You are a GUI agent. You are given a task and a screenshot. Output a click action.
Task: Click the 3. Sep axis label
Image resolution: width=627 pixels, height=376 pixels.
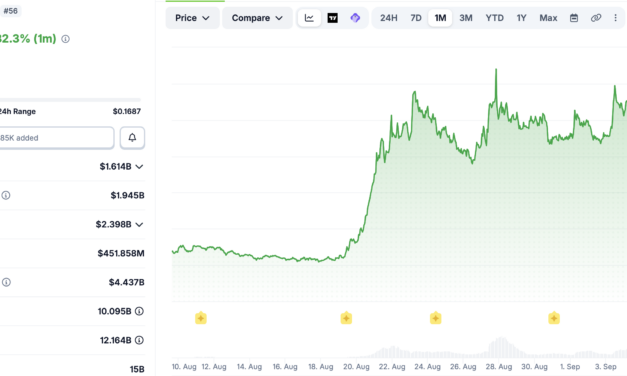[605, 366]
